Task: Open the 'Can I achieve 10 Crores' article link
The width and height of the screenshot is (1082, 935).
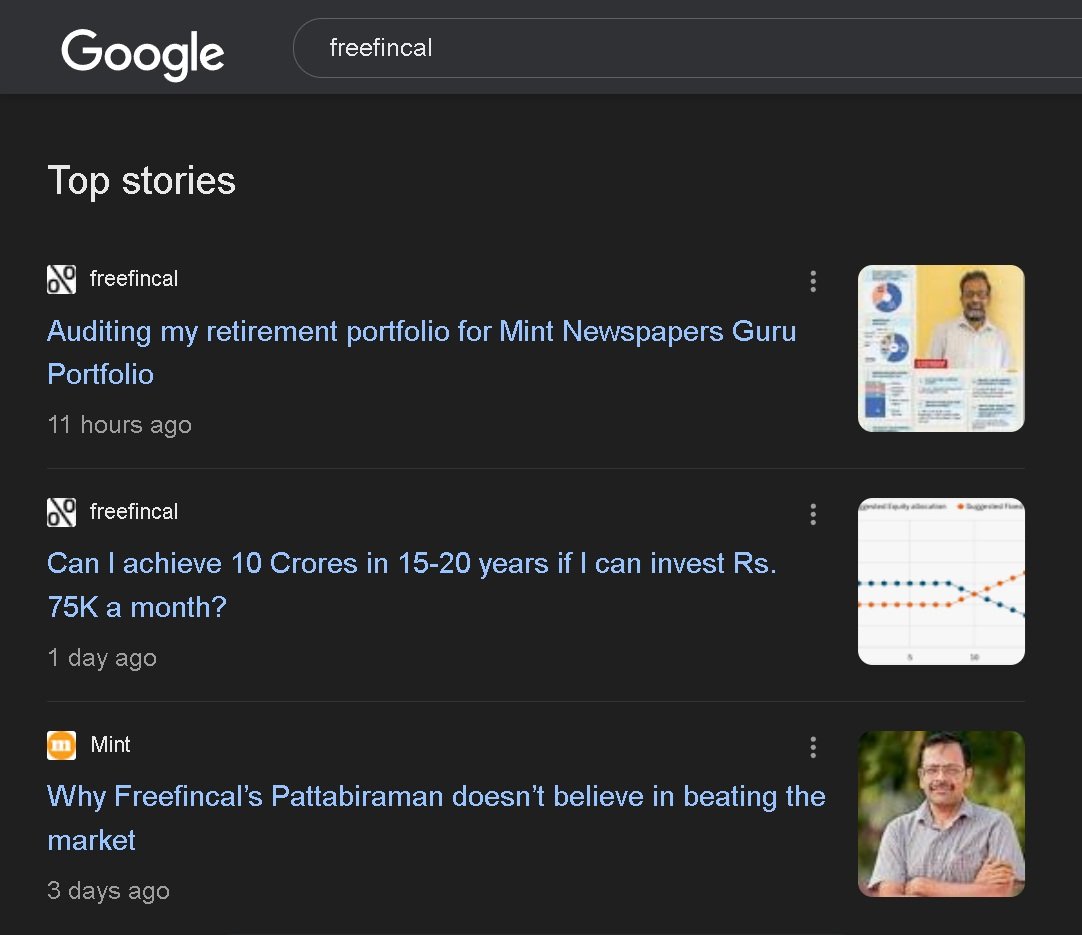Action: point(412,585)
